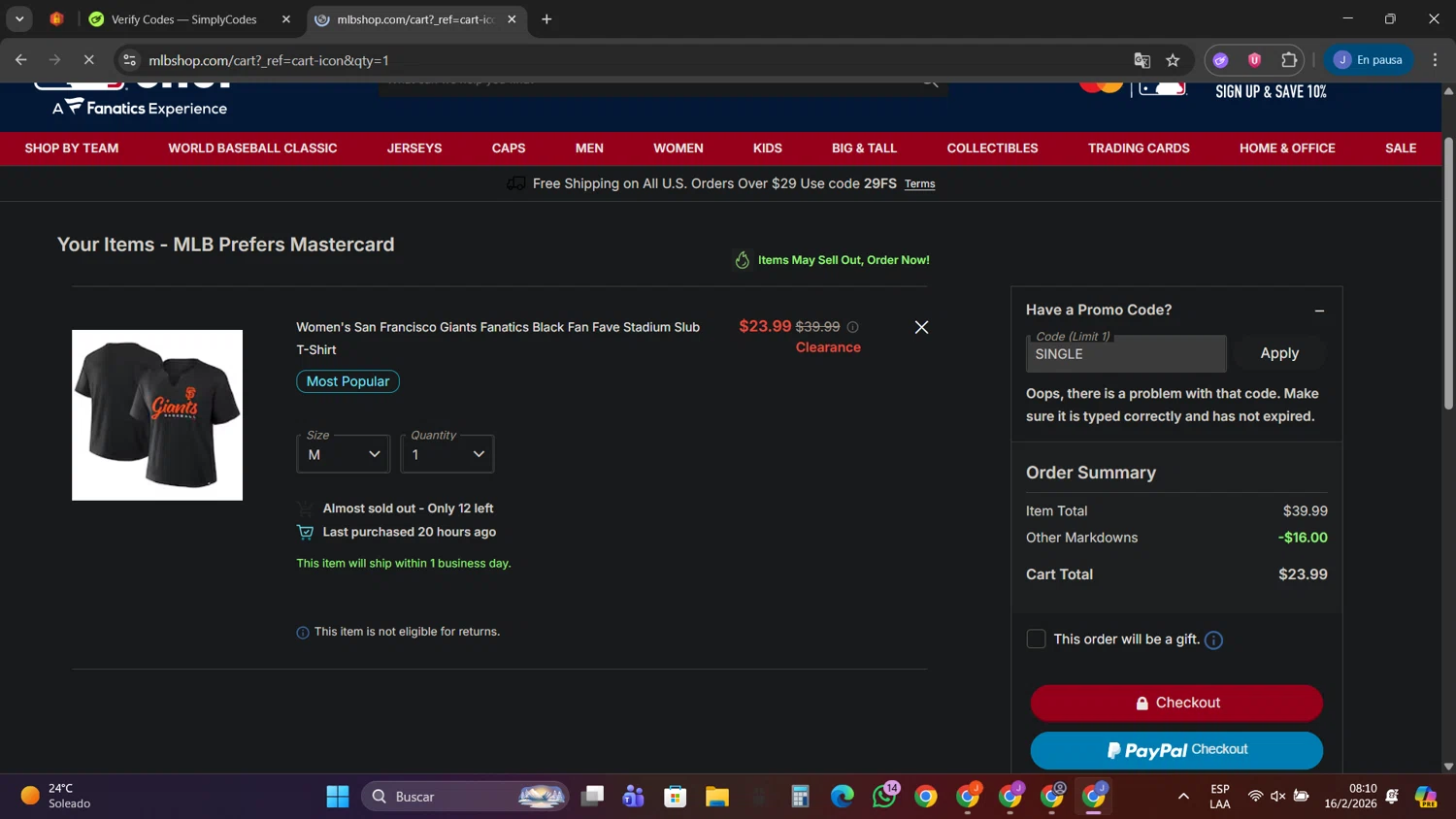Check 'This order will be a gift'
This screenshot has width=1456, height=819.
(x=1036, y=639)
